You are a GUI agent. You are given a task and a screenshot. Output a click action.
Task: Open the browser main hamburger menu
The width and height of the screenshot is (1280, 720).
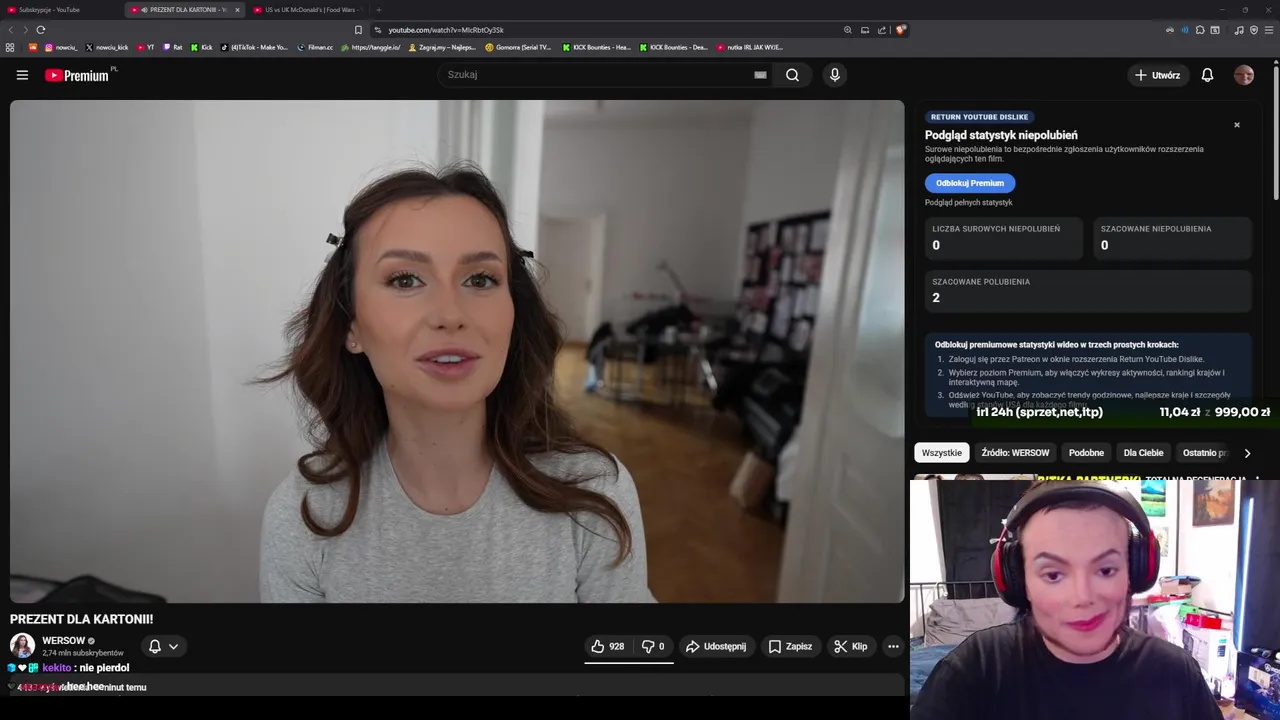[x=1269, y=30]
